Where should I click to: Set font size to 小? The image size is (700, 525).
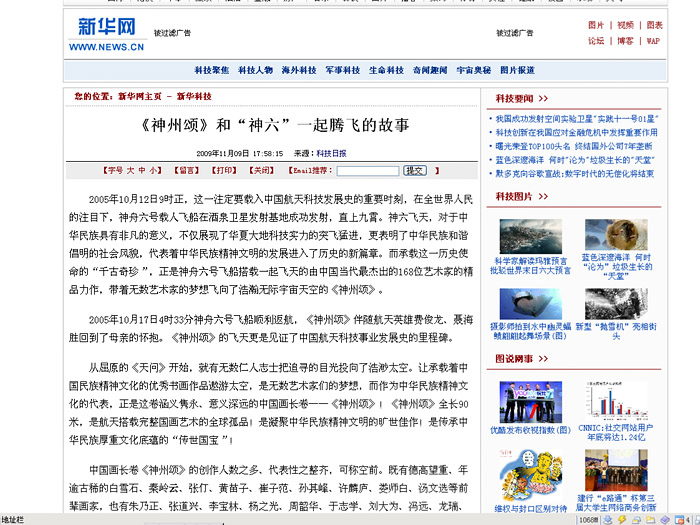[153, 171]
